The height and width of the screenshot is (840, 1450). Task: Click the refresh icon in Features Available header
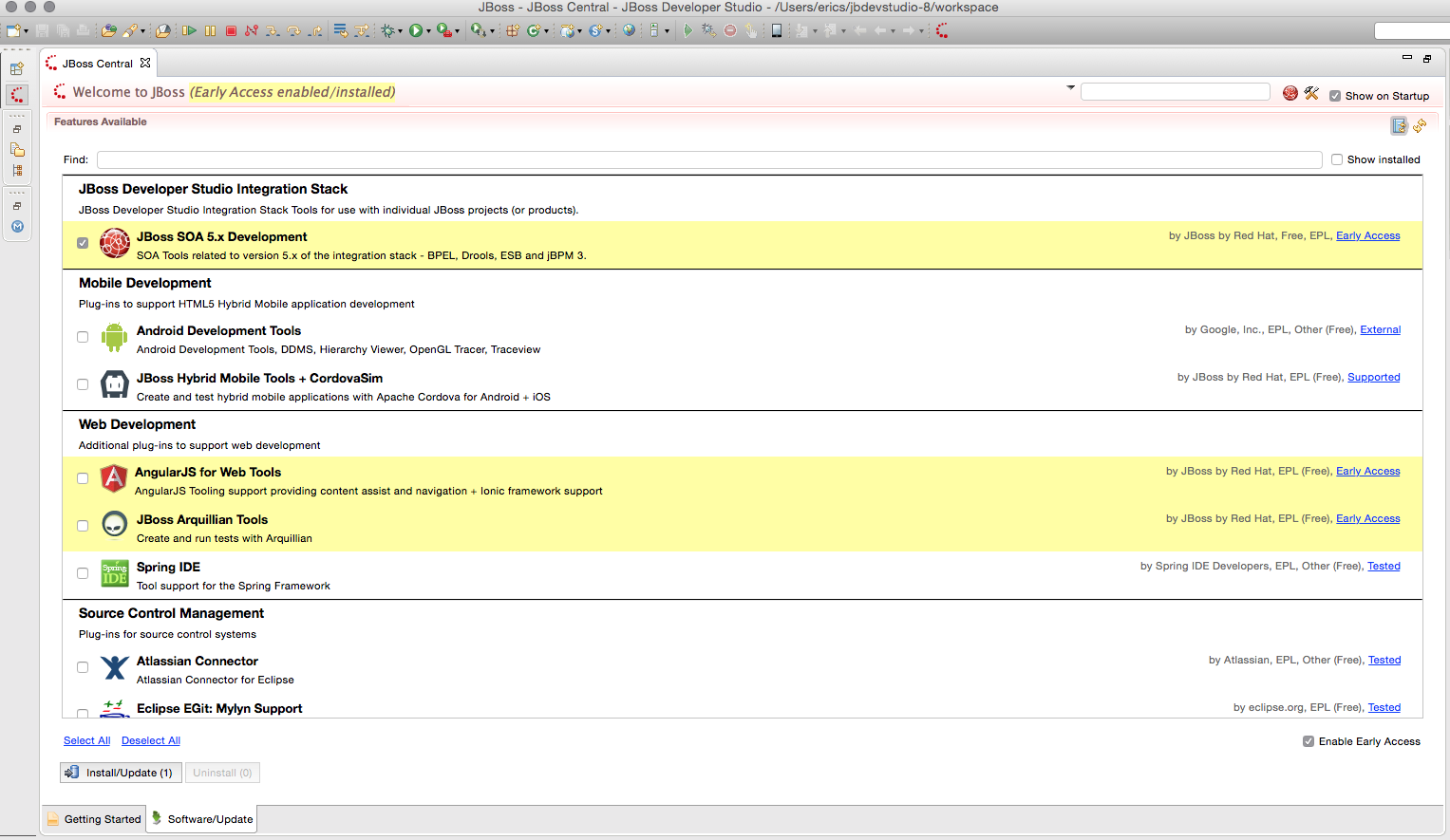click(x=1420, y=126)
